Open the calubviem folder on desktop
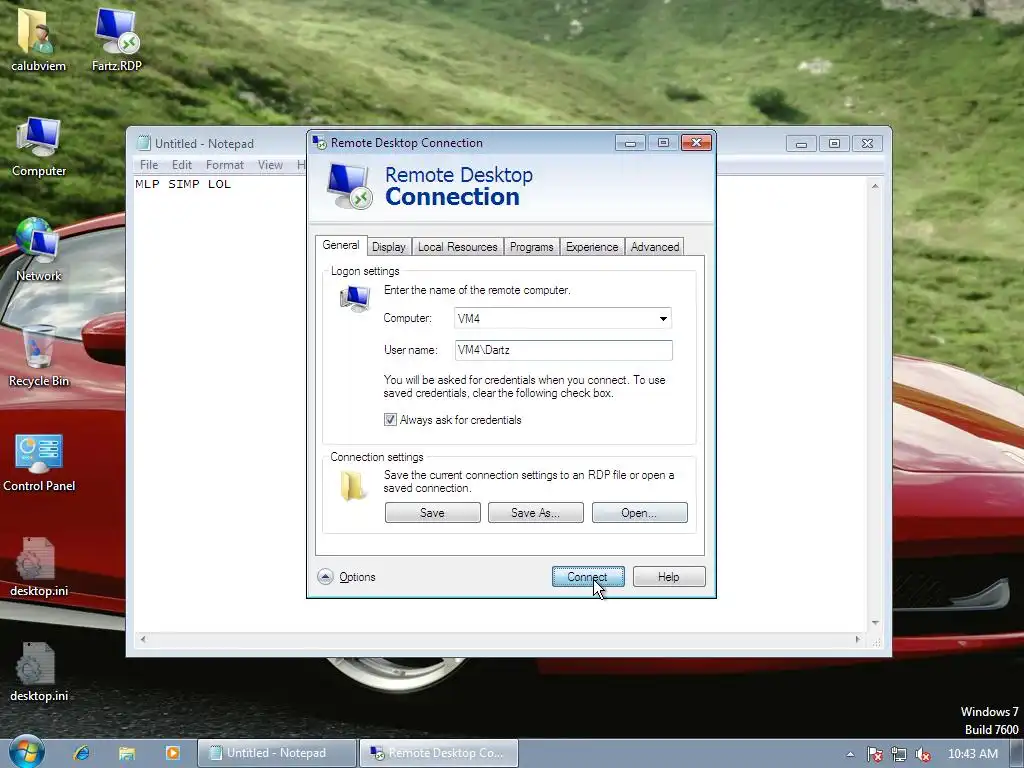This screenshot has width=1024, height=768. click(38, 39)
